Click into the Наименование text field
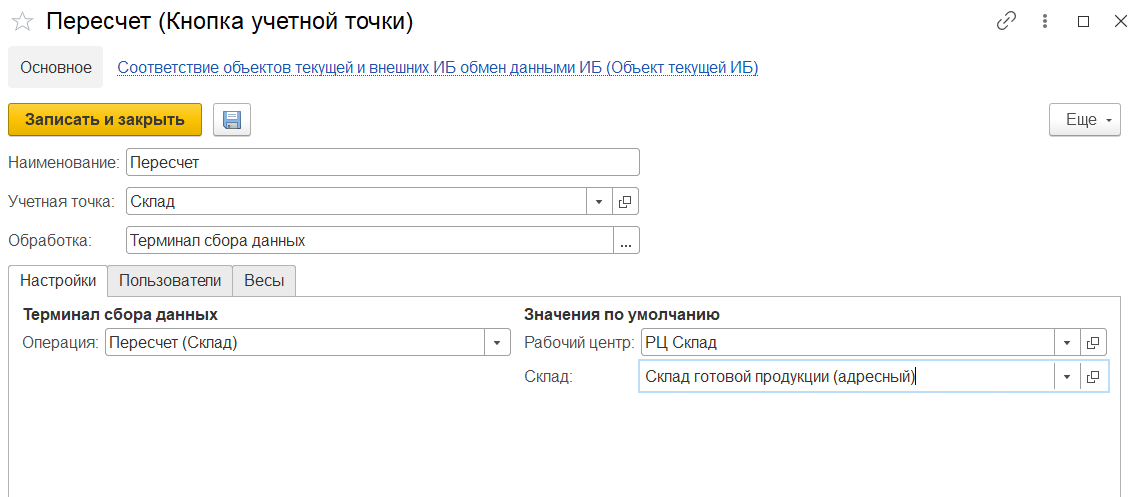 point(382,162)
